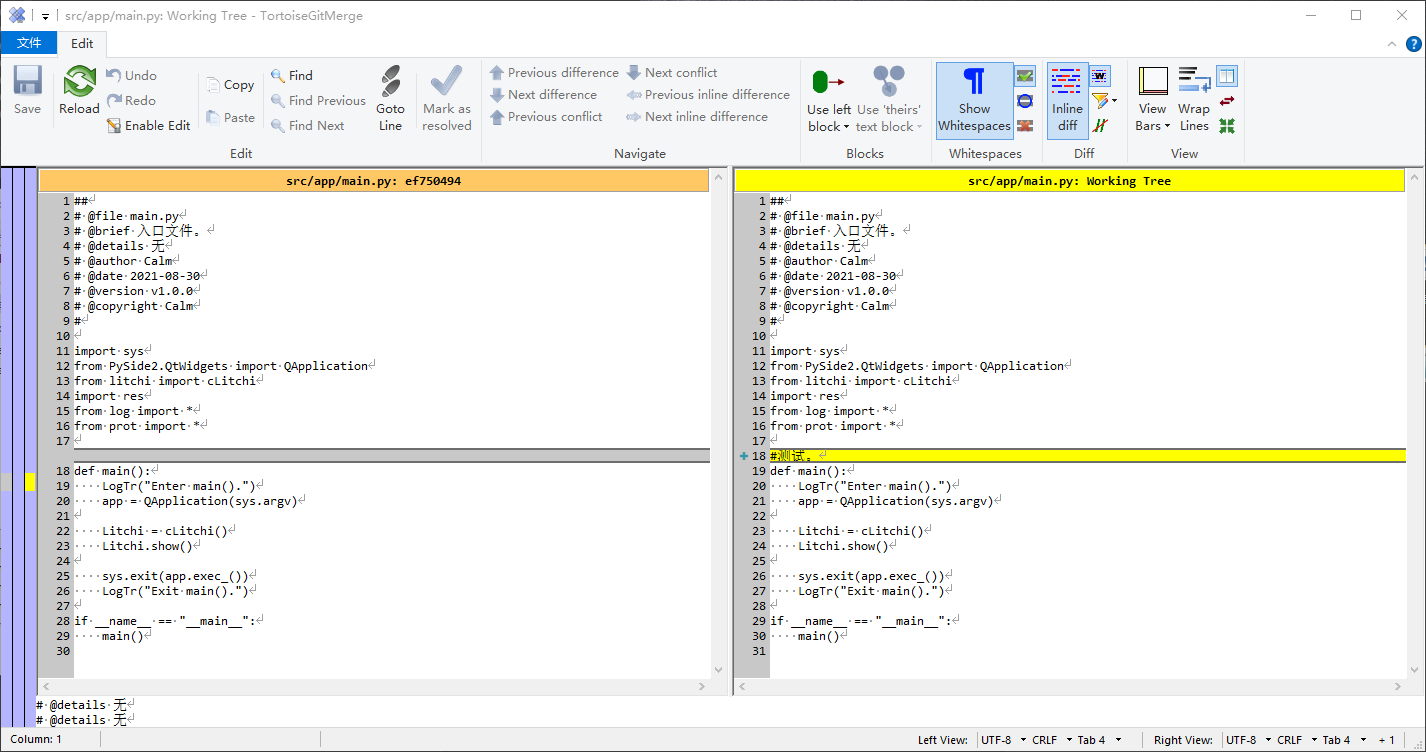
Task: Open the Find dialog
Action: (x=292, y=75)
